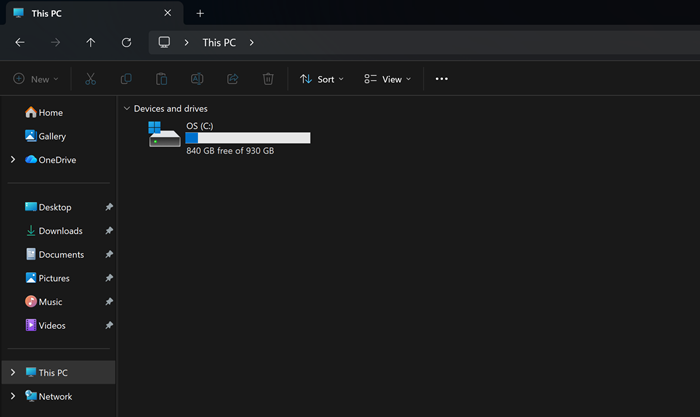Open the Sort dropdown menu
The height and width of the screenshot is (417, 700).
coord(321,79)
